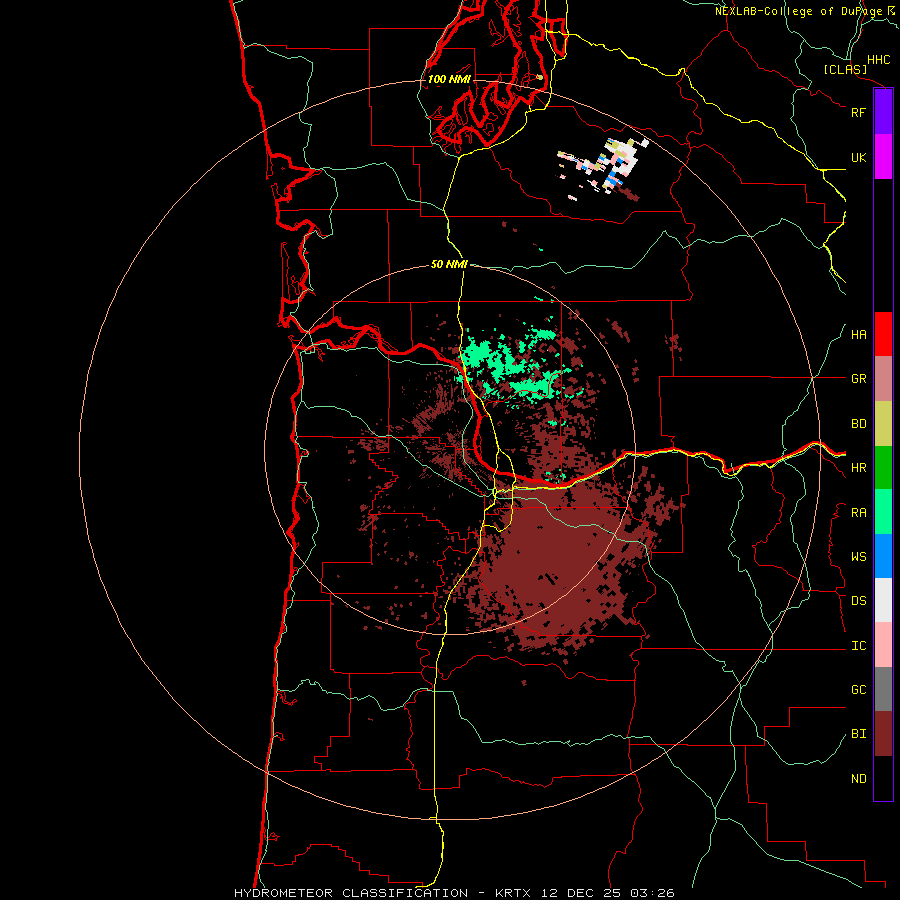This screenshot has width=900, height=900.
Task: Click the DS white legend swatch
Action: click(x=883, y=600)
